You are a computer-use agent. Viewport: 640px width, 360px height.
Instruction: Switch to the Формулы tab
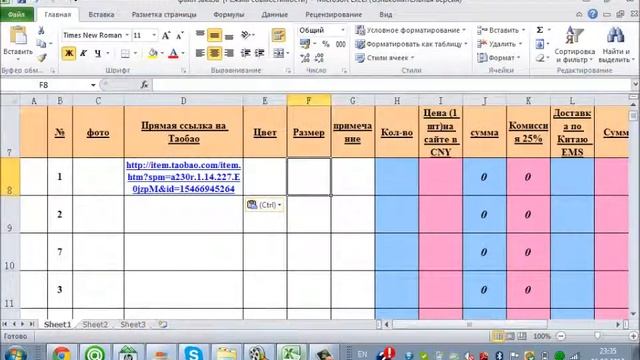(229, 14)
